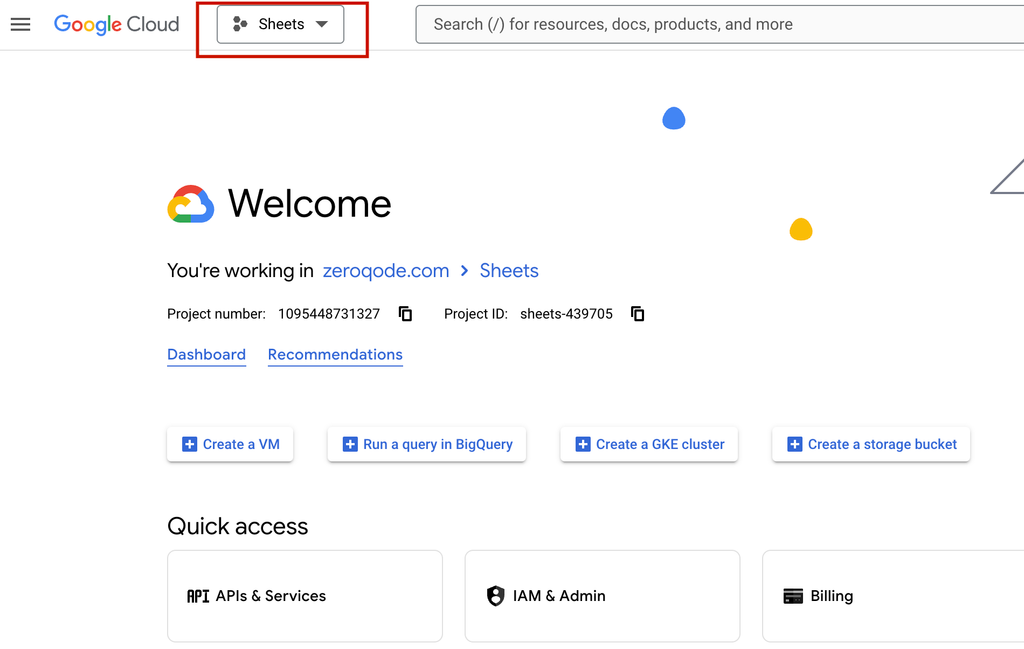Copy the project ID to clipboard

[638, 314]
